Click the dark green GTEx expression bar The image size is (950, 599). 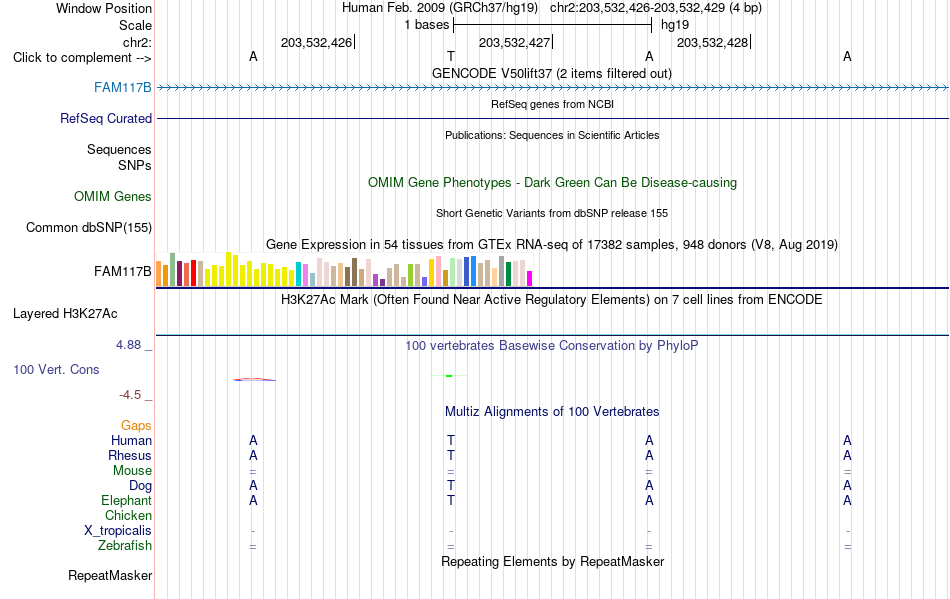[x=508, y=274]
